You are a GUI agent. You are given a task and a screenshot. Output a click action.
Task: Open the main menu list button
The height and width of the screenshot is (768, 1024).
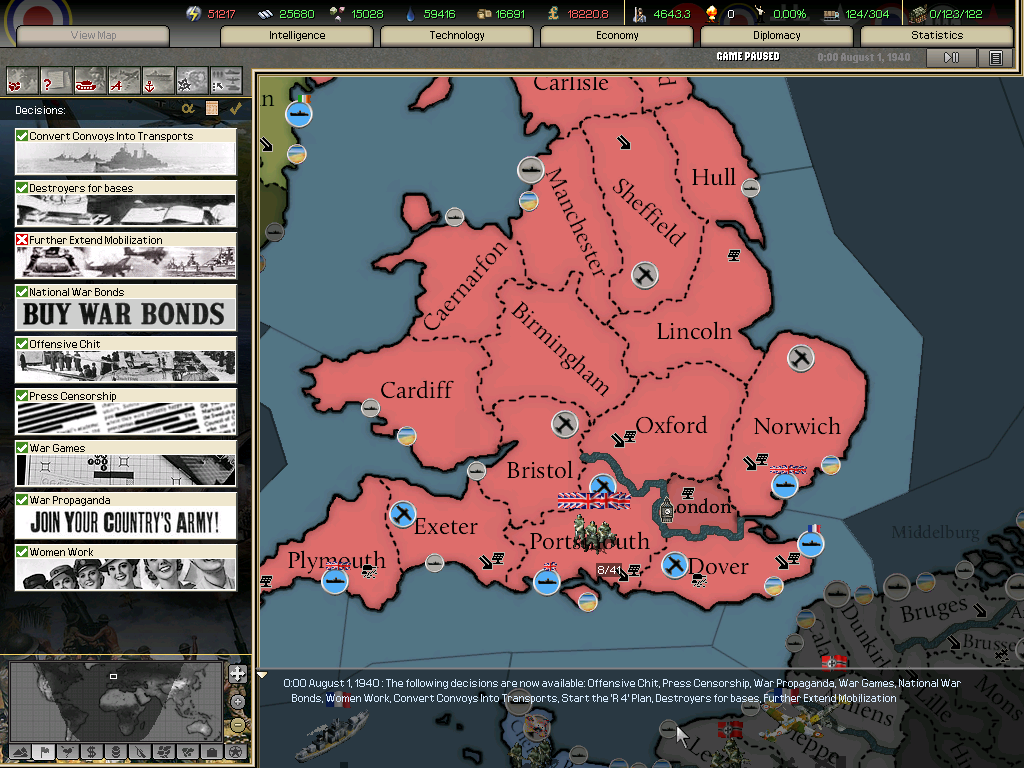click(x=996, y=57)
